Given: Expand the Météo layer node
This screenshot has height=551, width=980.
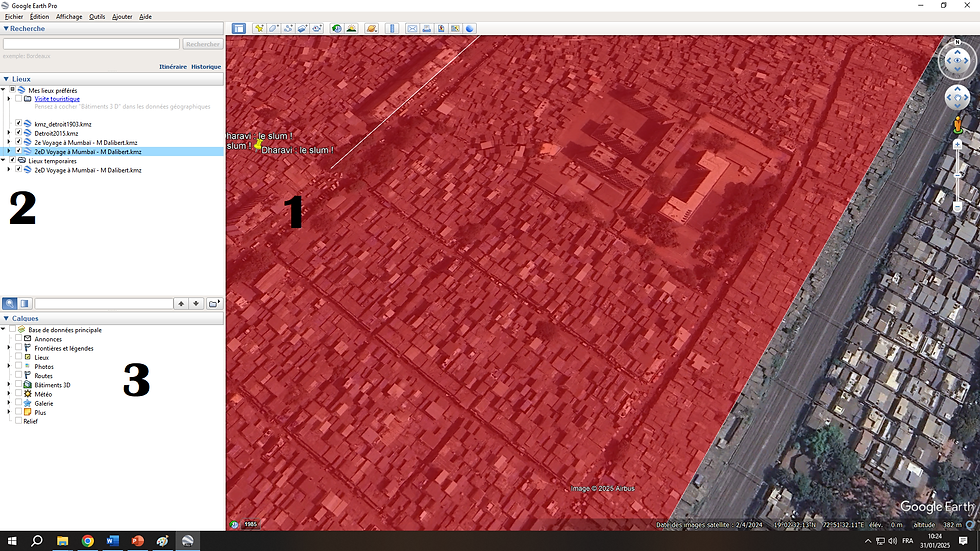Looking at the screenshot, I should [9, 394].
